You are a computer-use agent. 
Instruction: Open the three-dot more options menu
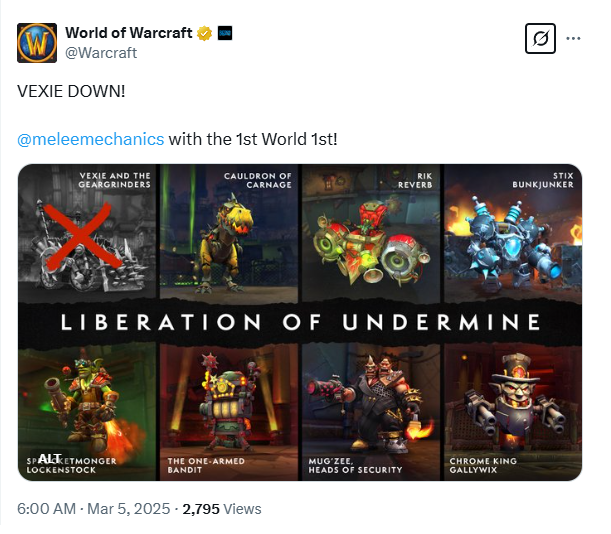(573, 38)
